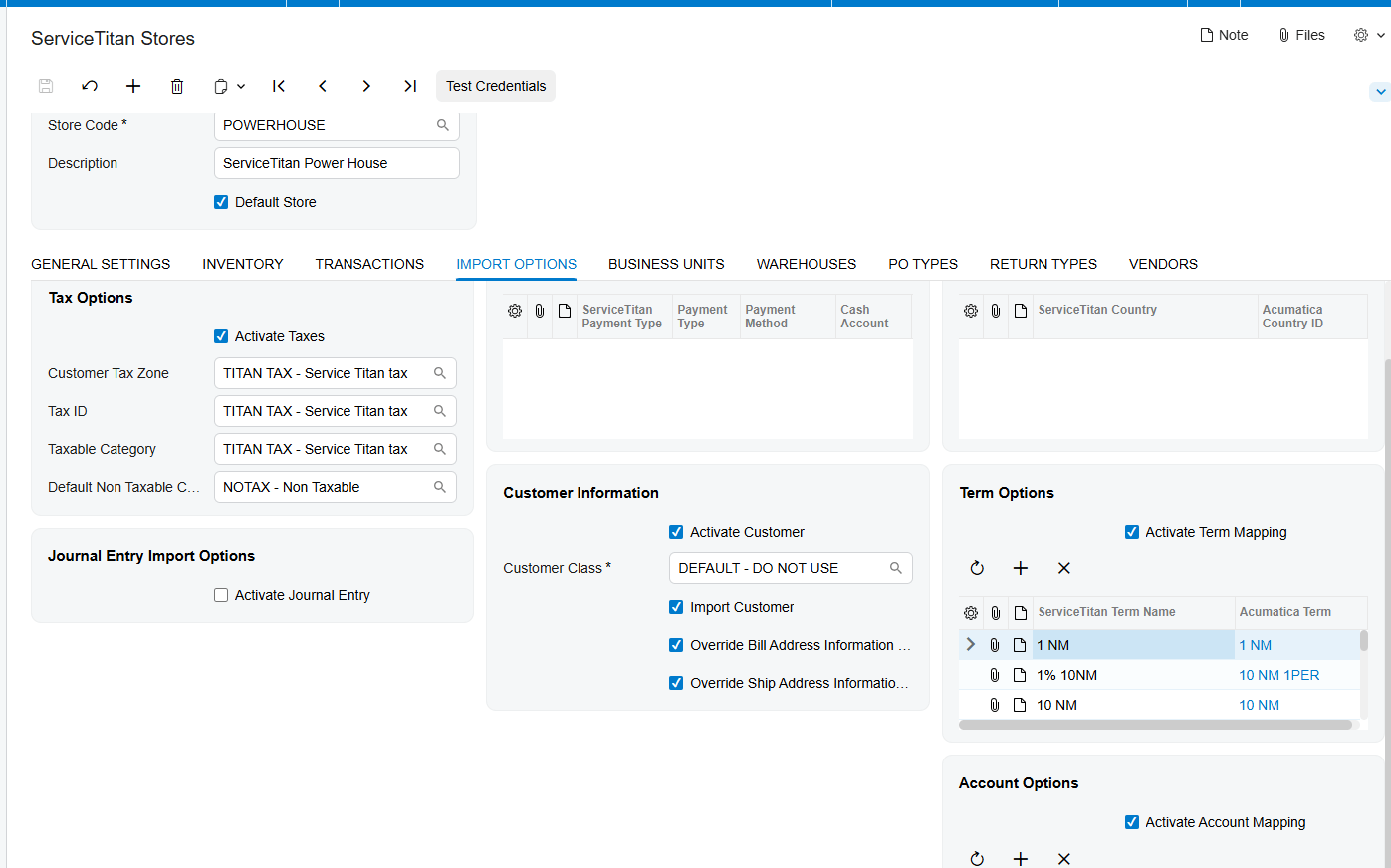
Task: Go to the previous record
Action: point(323,86)
